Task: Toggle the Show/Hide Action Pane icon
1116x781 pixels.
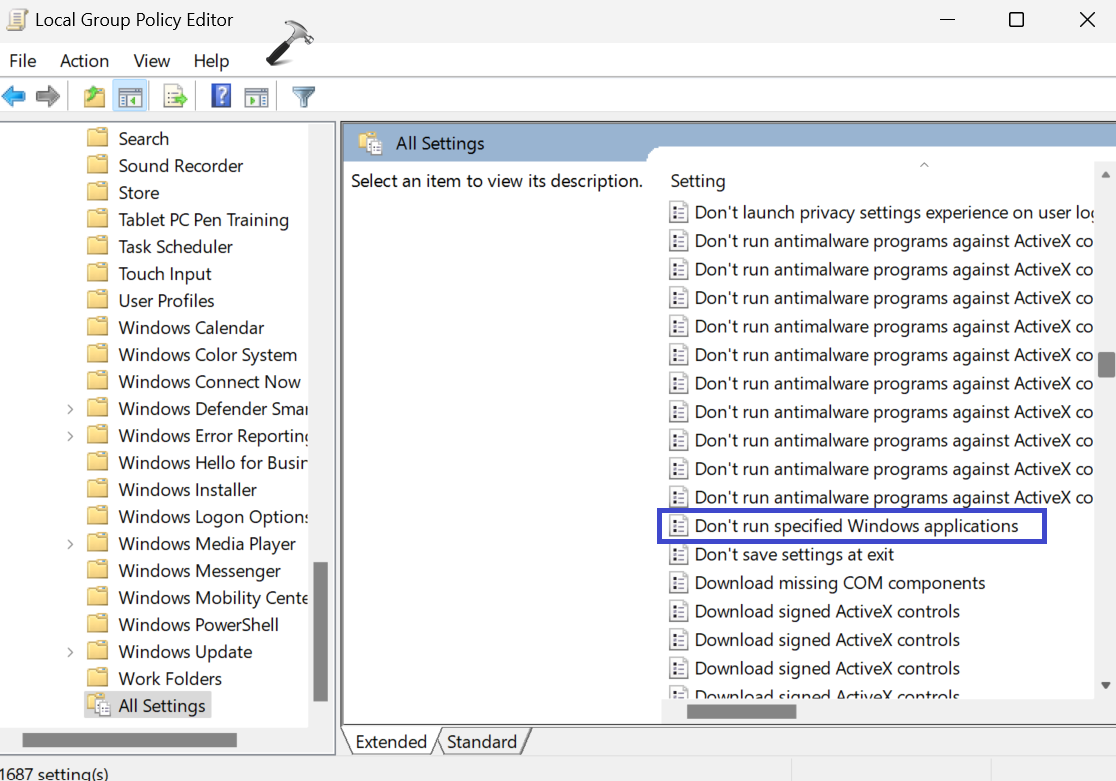Action: (256, 96)
